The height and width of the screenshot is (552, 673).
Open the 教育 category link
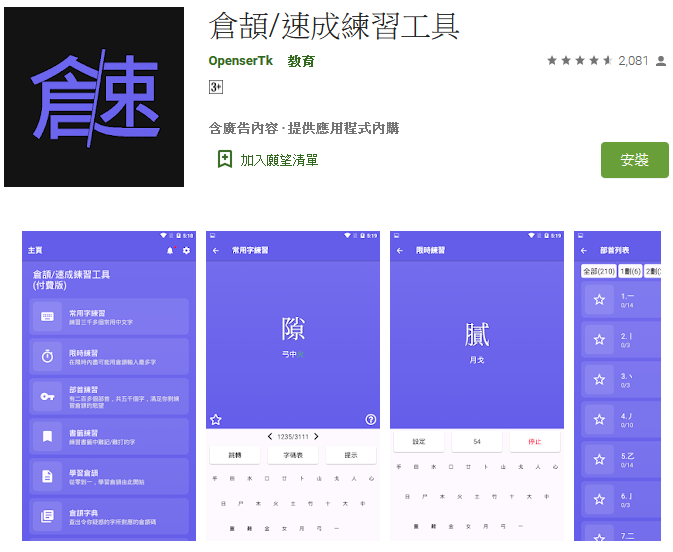pos(301,61)
